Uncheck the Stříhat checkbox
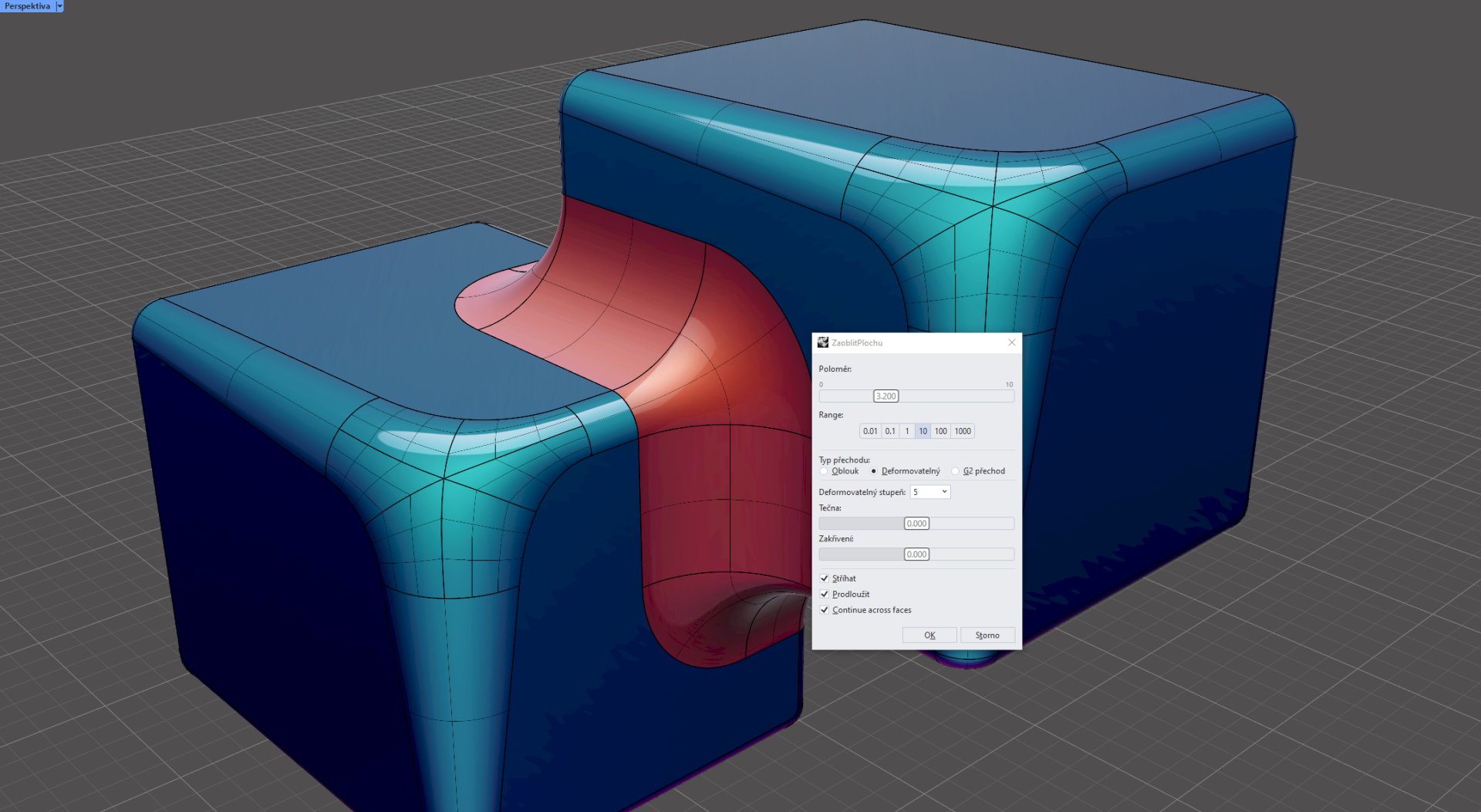 825,578
